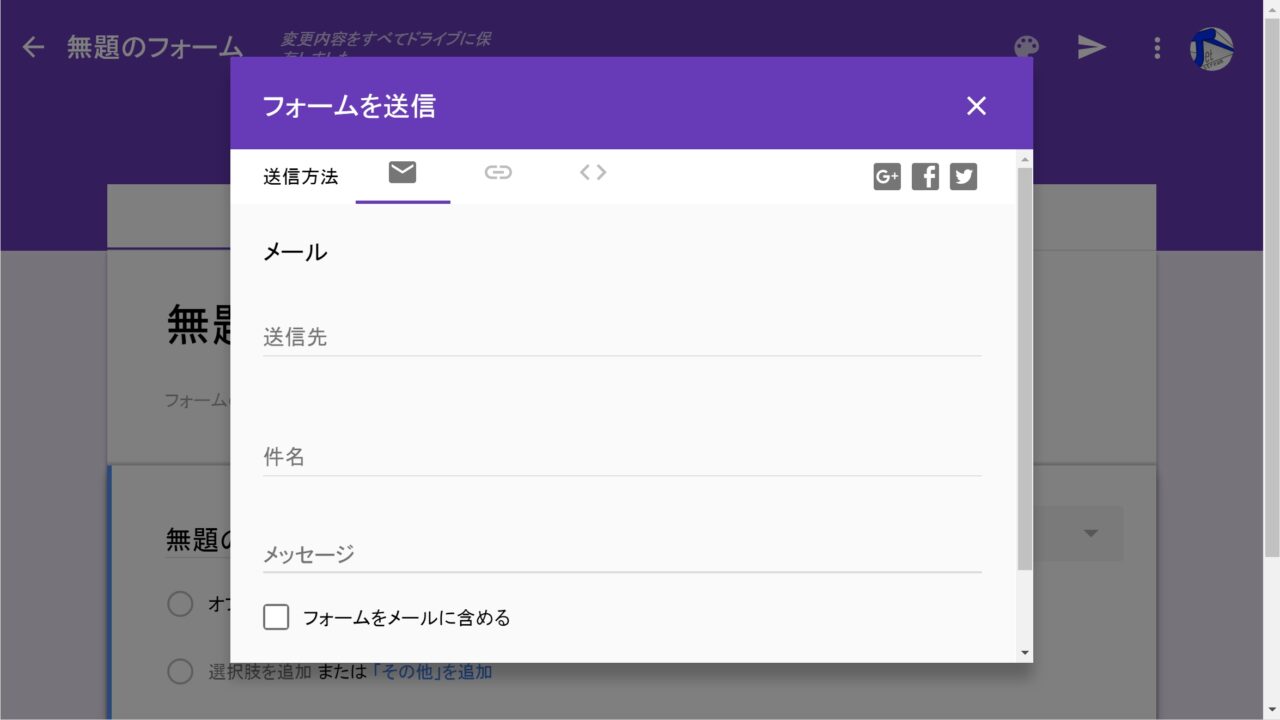Expand the question type dropdown arrow

click(x=1091, y=533)
